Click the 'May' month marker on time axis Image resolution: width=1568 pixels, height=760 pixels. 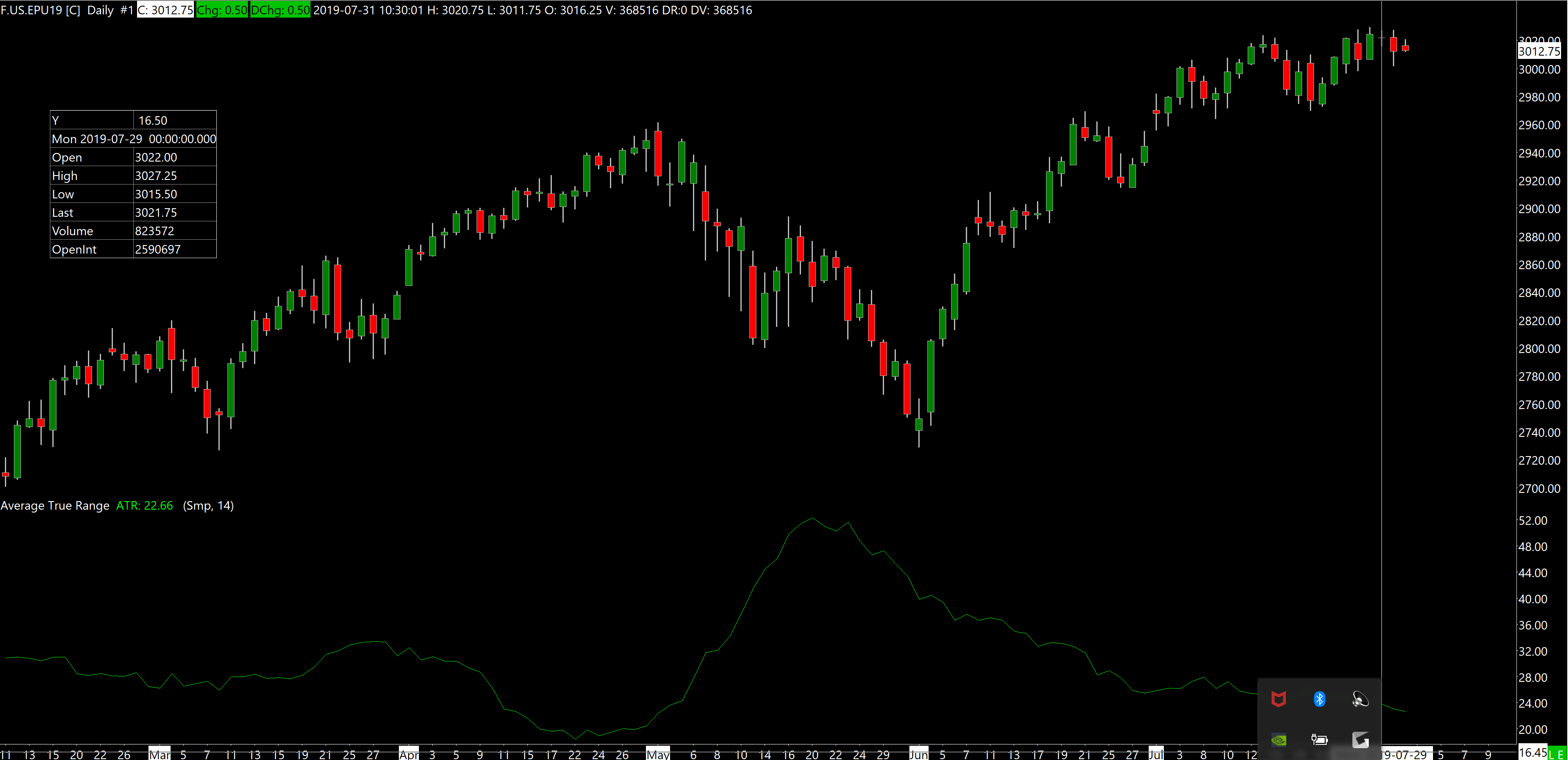pos(657,754)
